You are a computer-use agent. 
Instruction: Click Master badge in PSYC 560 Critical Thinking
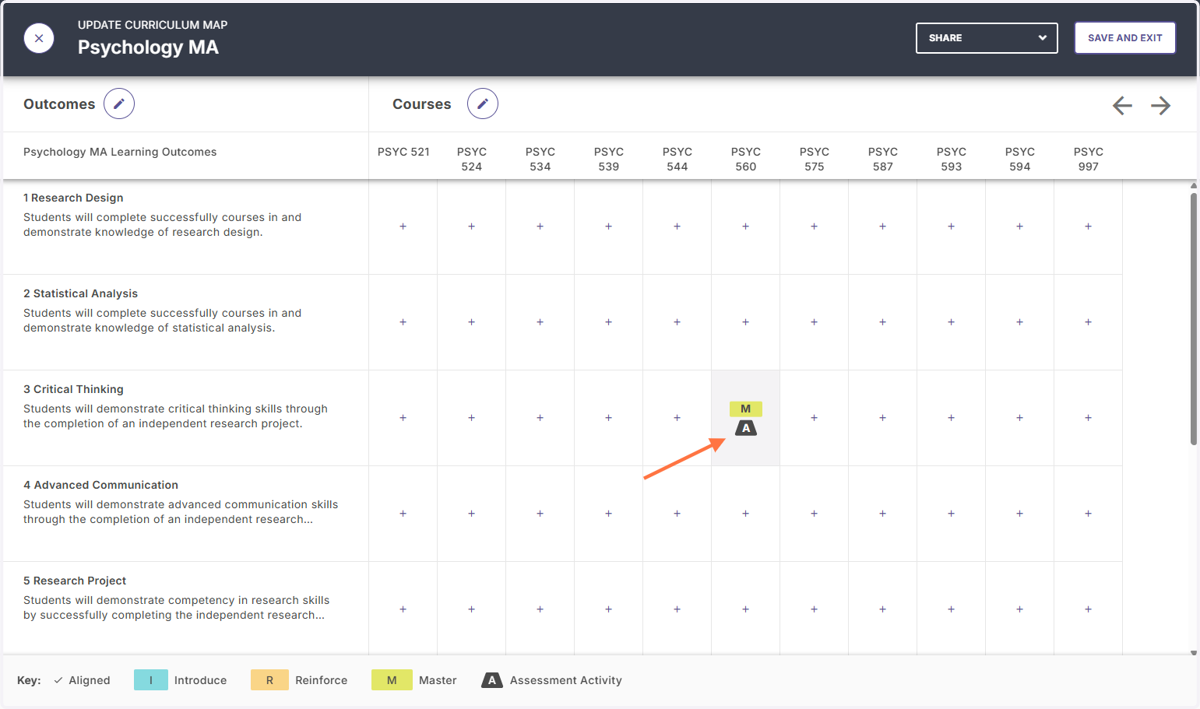point(746,408)
